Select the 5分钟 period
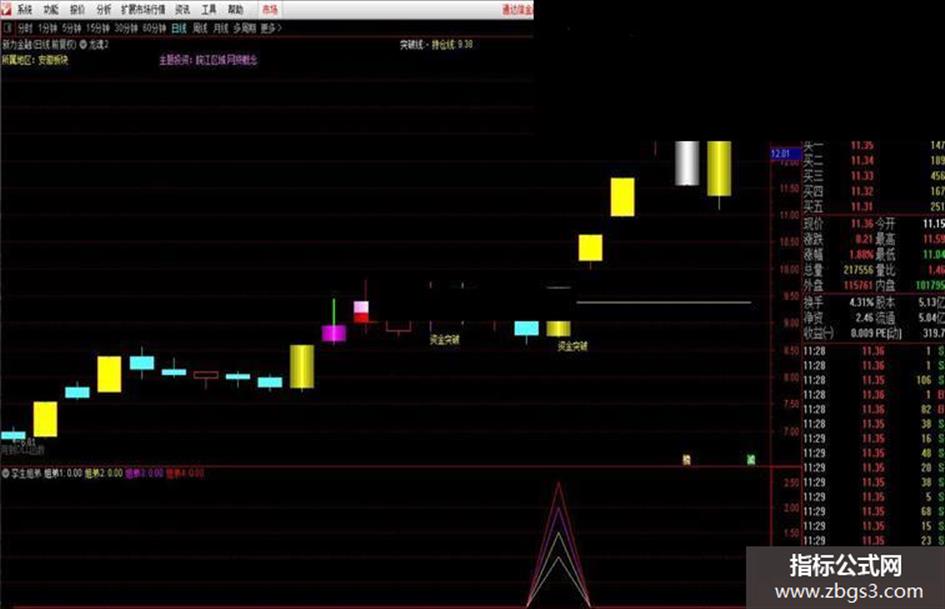This screenshot has width=945, height=609. [71, 28]
